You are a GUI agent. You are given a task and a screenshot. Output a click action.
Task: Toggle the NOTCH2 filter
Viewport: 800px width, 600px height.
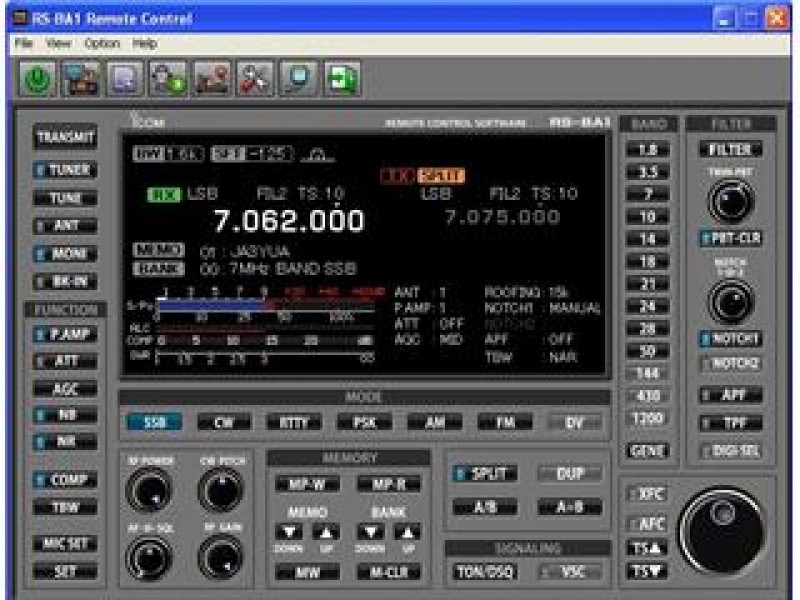pyautogui.click(x=731, y=364)
